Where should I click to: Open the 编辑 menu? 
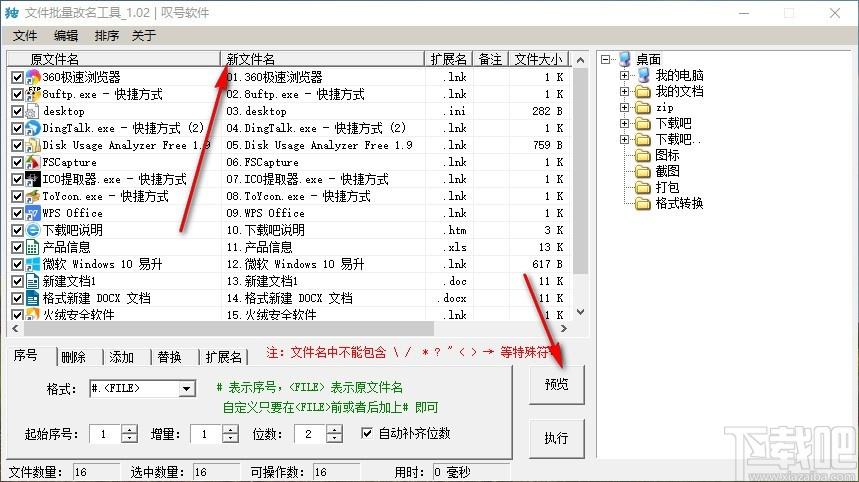pos(66,36)
